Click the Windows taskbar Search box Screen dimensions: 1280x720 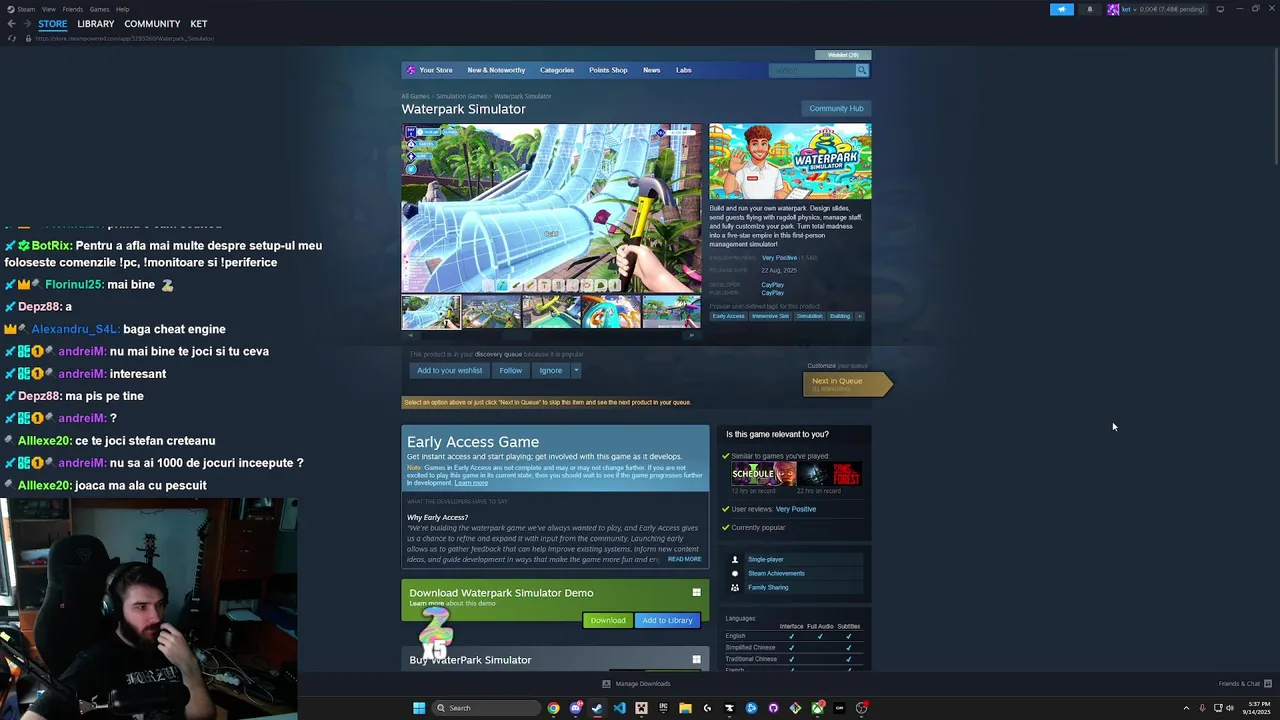485,708
